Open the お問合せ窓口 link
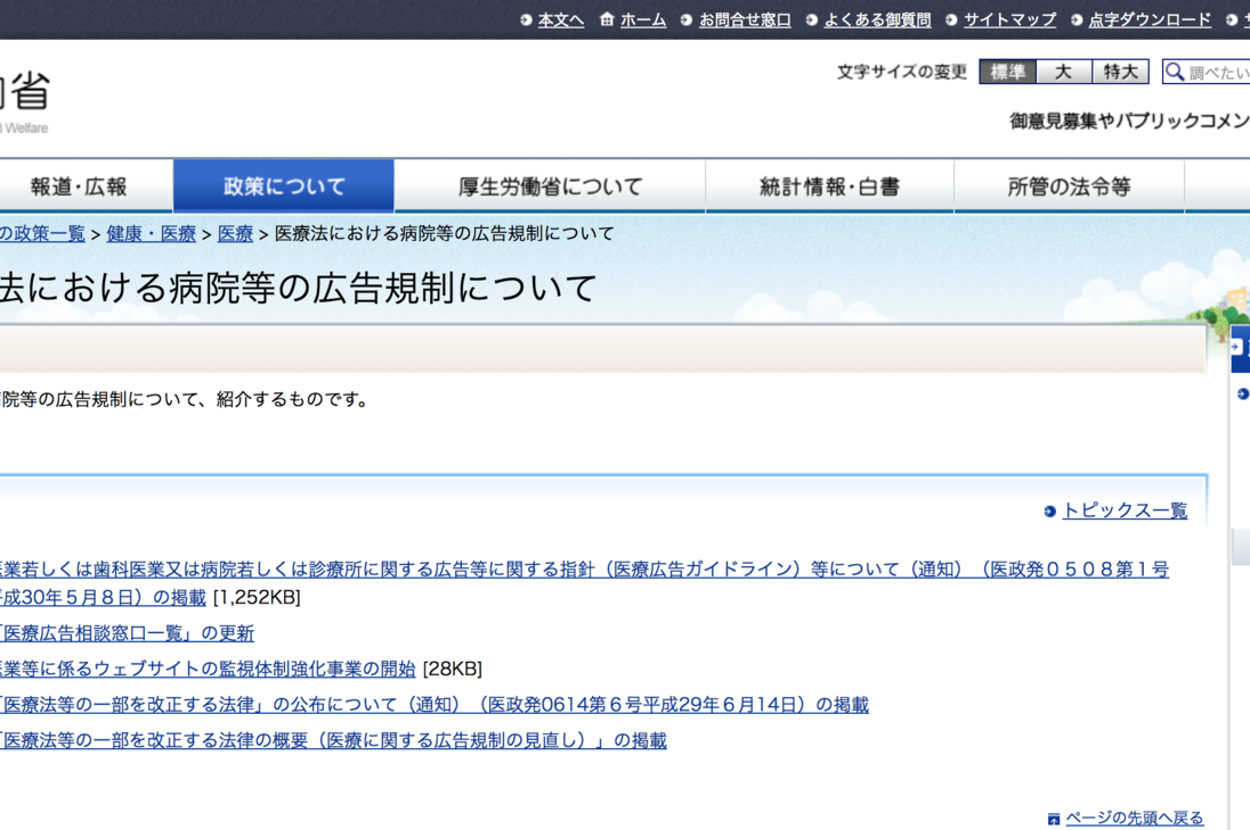This screenshot has height=830, width=1250. pyautogui.click(x=744, y=20)
